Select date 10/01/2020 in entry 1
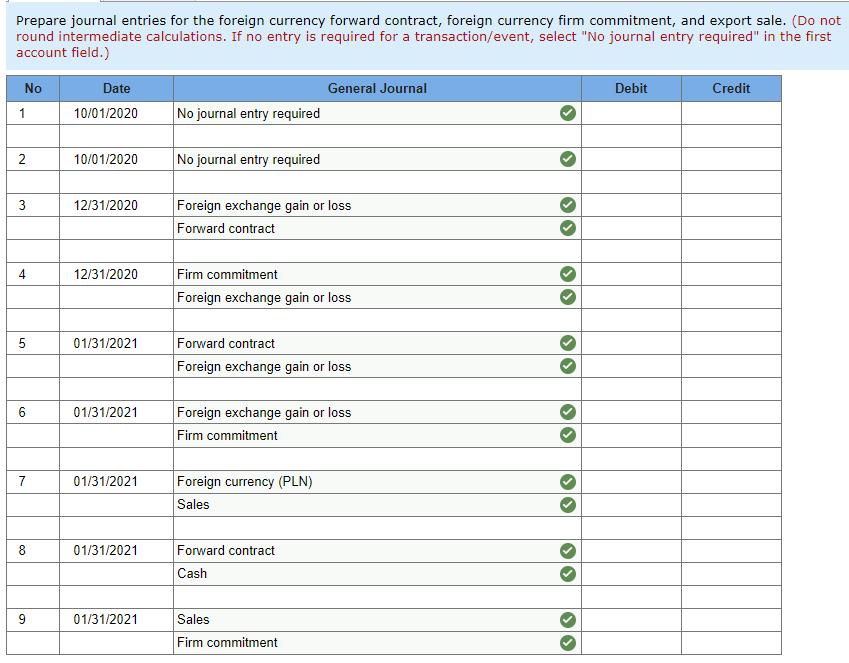 [x=106, y=113]
